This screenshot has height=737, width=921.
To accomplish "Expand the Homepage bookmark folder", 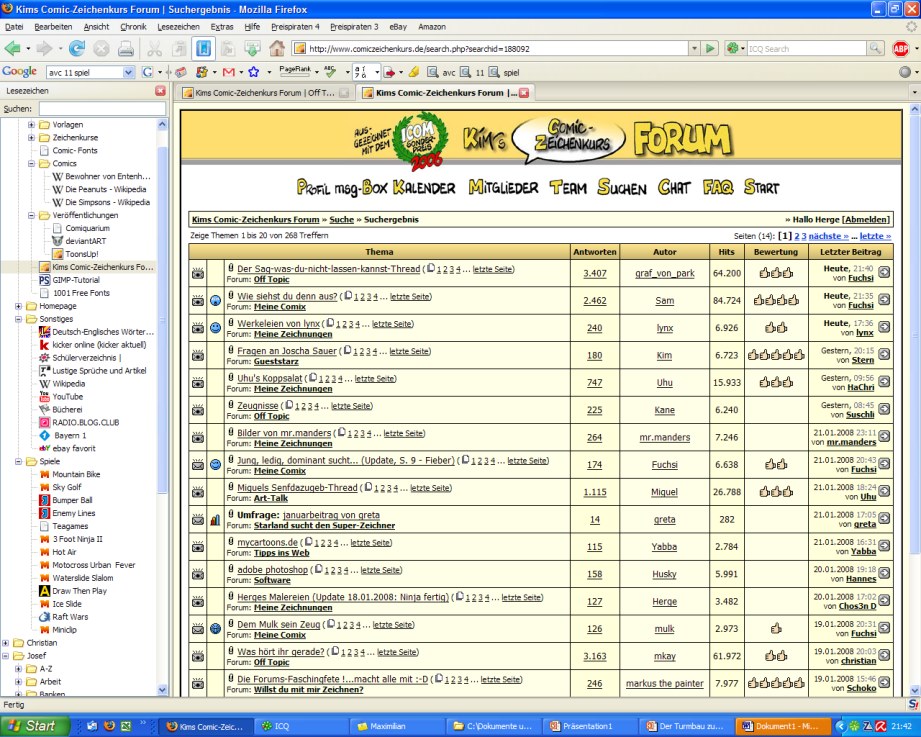I will click(x=18, y=306).
